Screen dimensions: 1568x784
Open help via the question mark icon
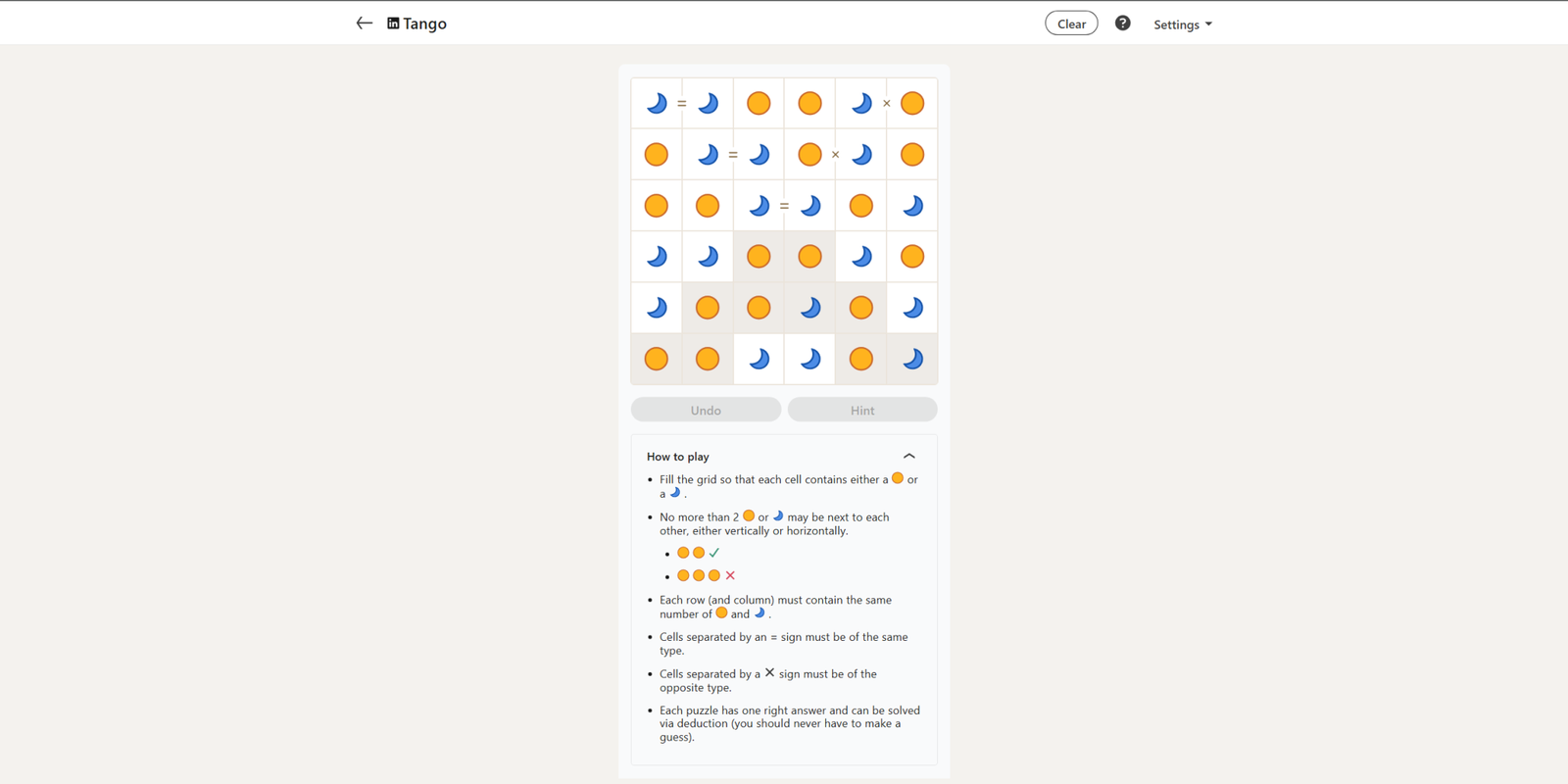[1123, 24]
